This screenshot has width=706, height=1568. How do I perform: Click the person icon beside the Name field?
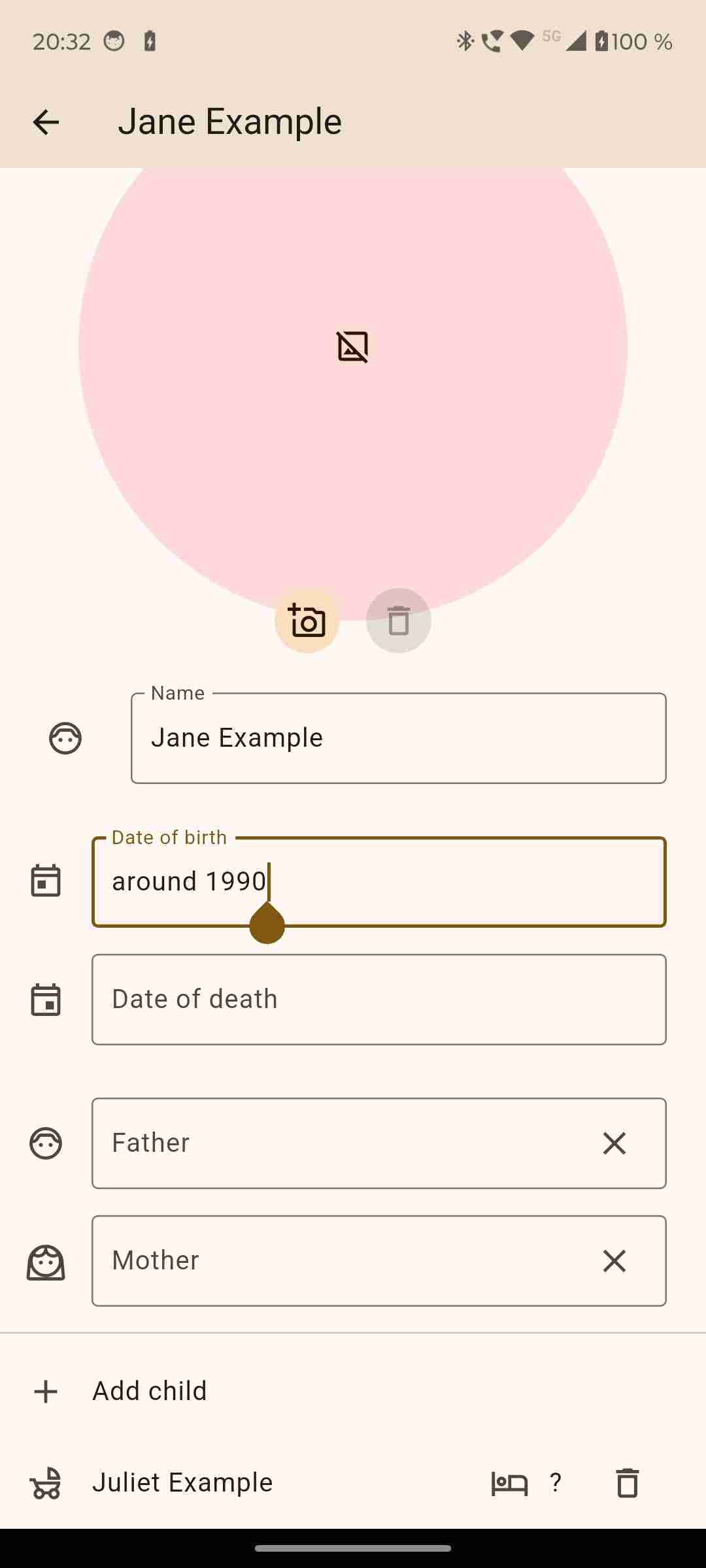(x=64, y=738)
